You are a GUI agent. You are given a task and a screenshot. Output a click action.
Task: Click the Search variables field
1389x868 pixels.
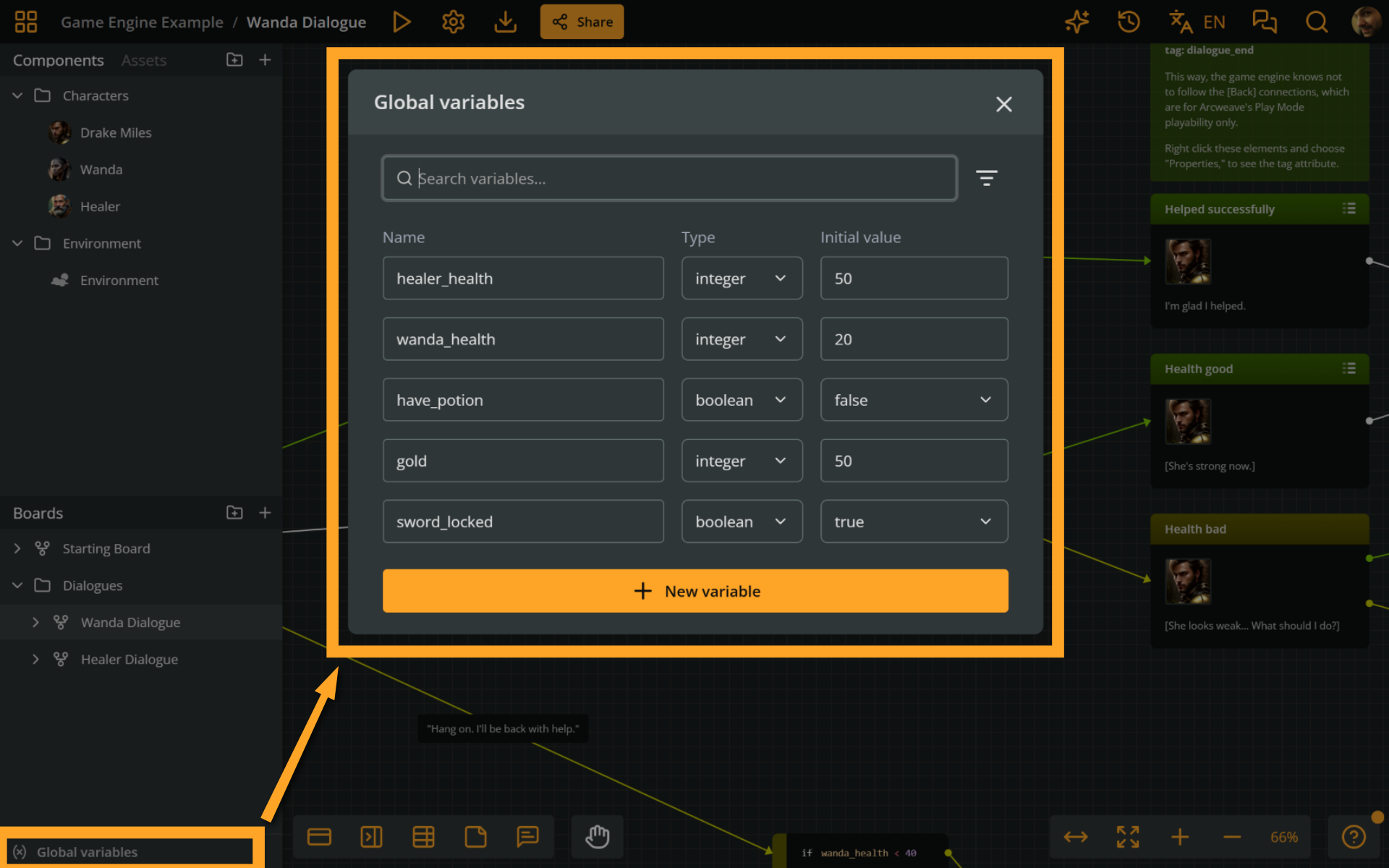(670, 178)
